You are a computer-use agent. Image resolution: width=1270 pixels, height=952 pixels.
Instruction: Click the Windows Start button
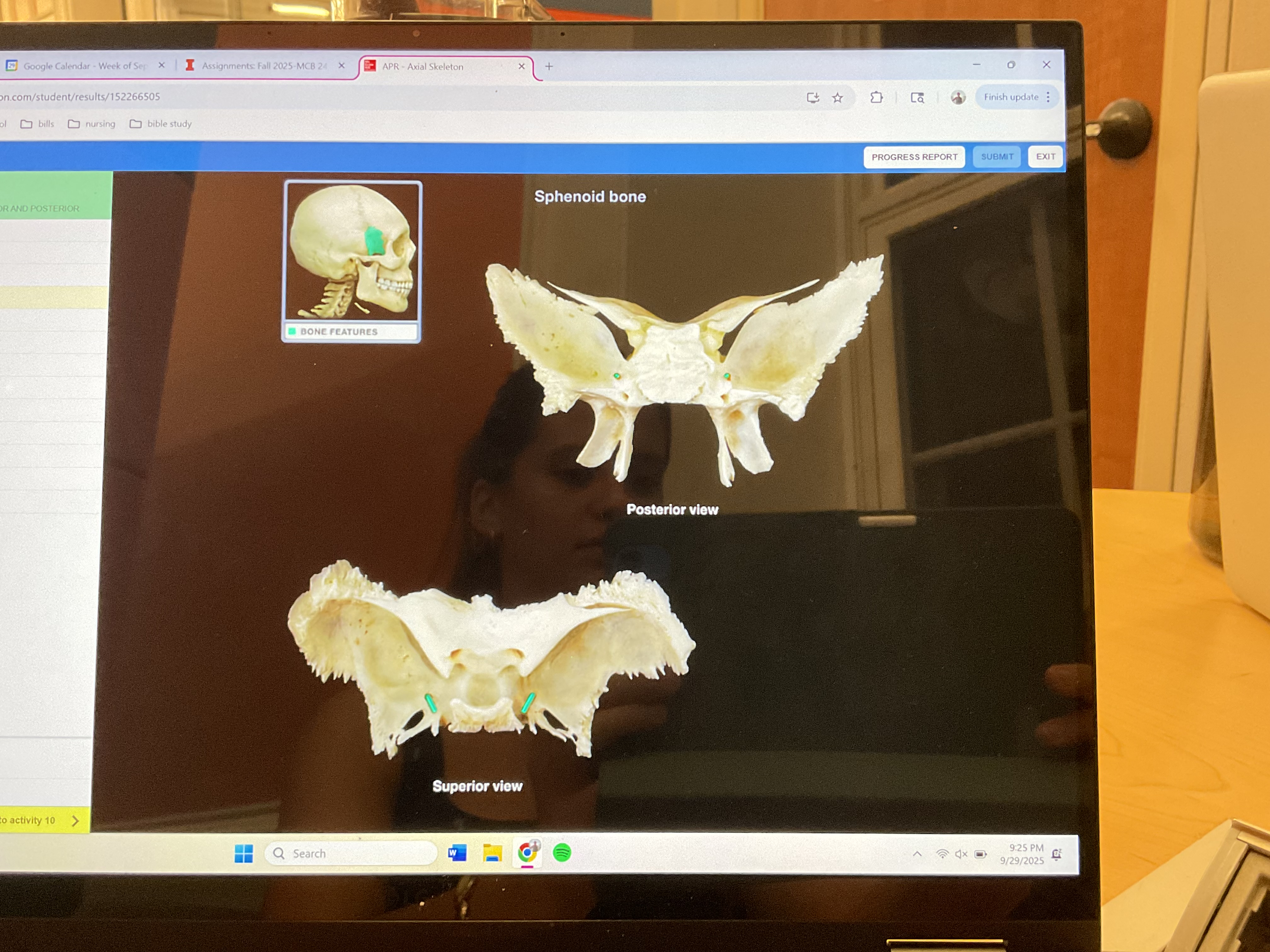pos(243,853)
